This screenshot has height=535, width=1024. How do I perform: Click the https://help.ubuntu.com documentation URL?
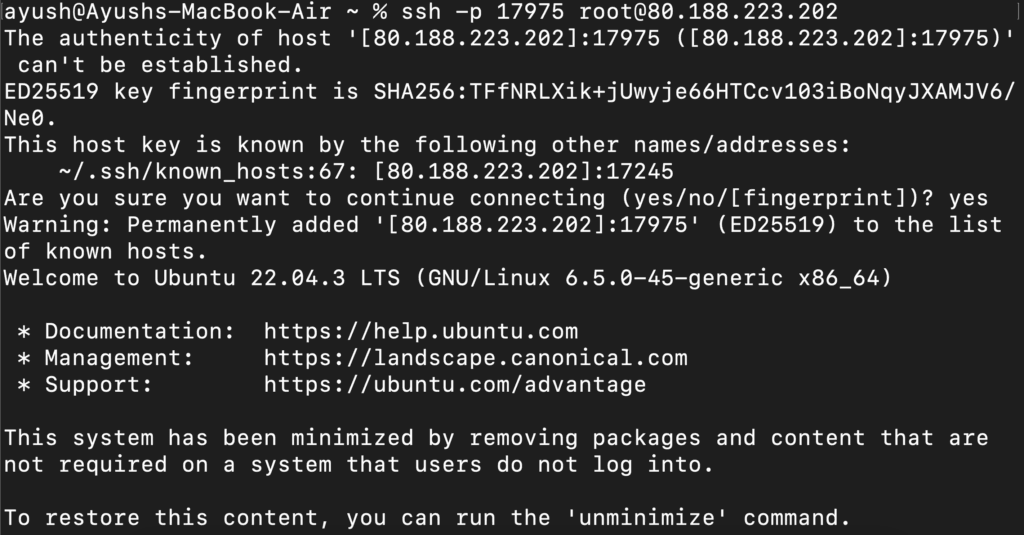(421, 331)
